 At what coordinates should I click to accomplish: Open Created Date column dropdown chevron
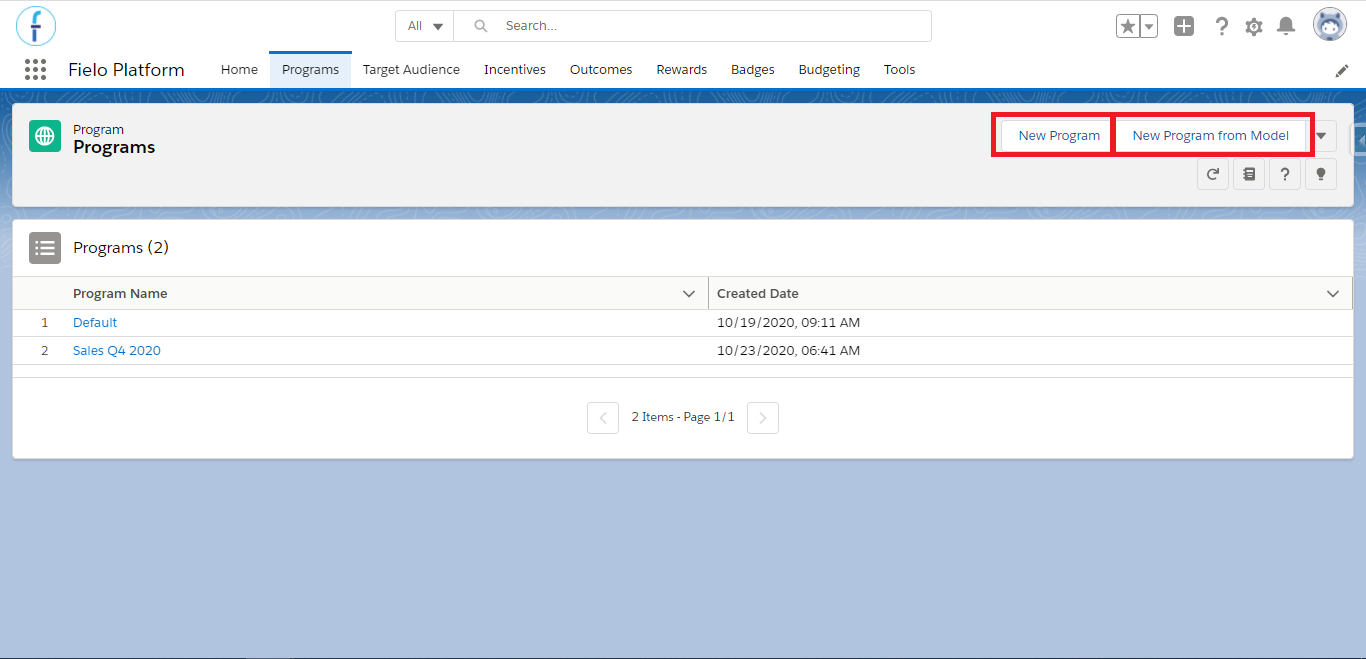[1332, 294]
